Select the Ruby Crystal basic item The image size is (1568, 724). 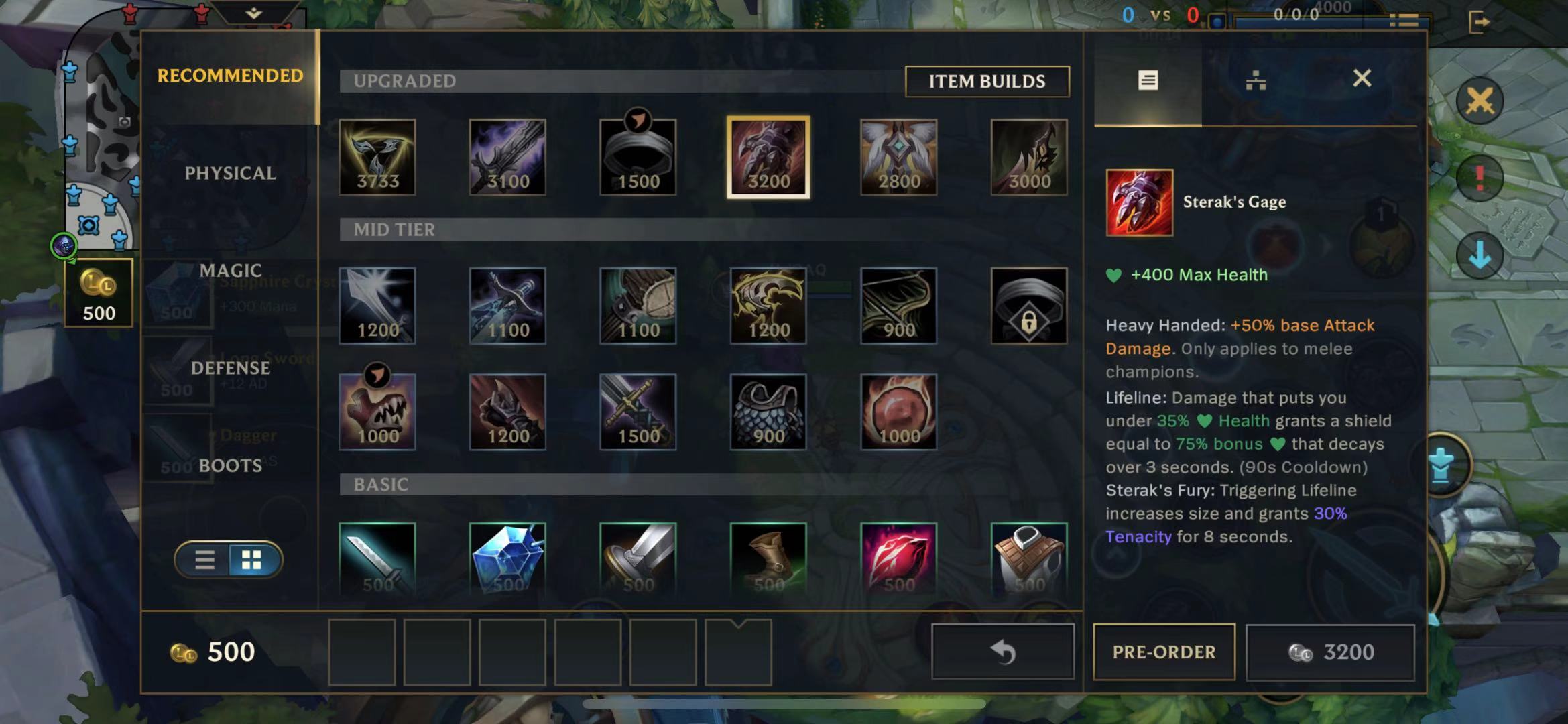(898, 558)
